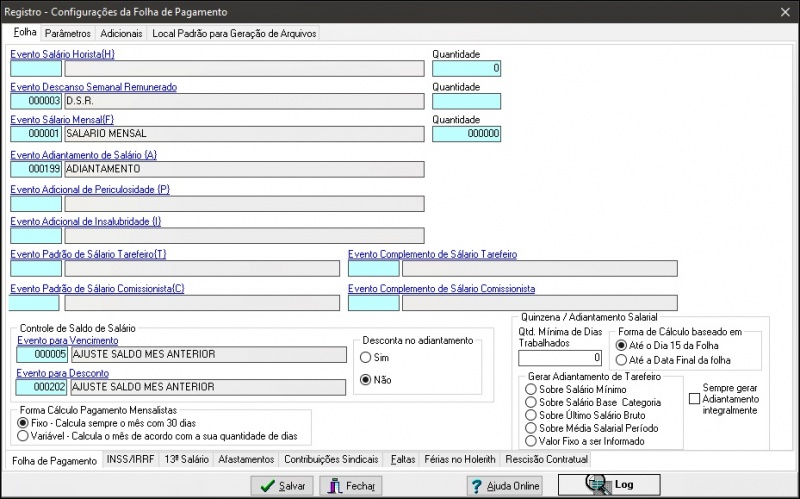800x499 pixels.
Task: Open the Log viewer button
Action: point(609,485)
